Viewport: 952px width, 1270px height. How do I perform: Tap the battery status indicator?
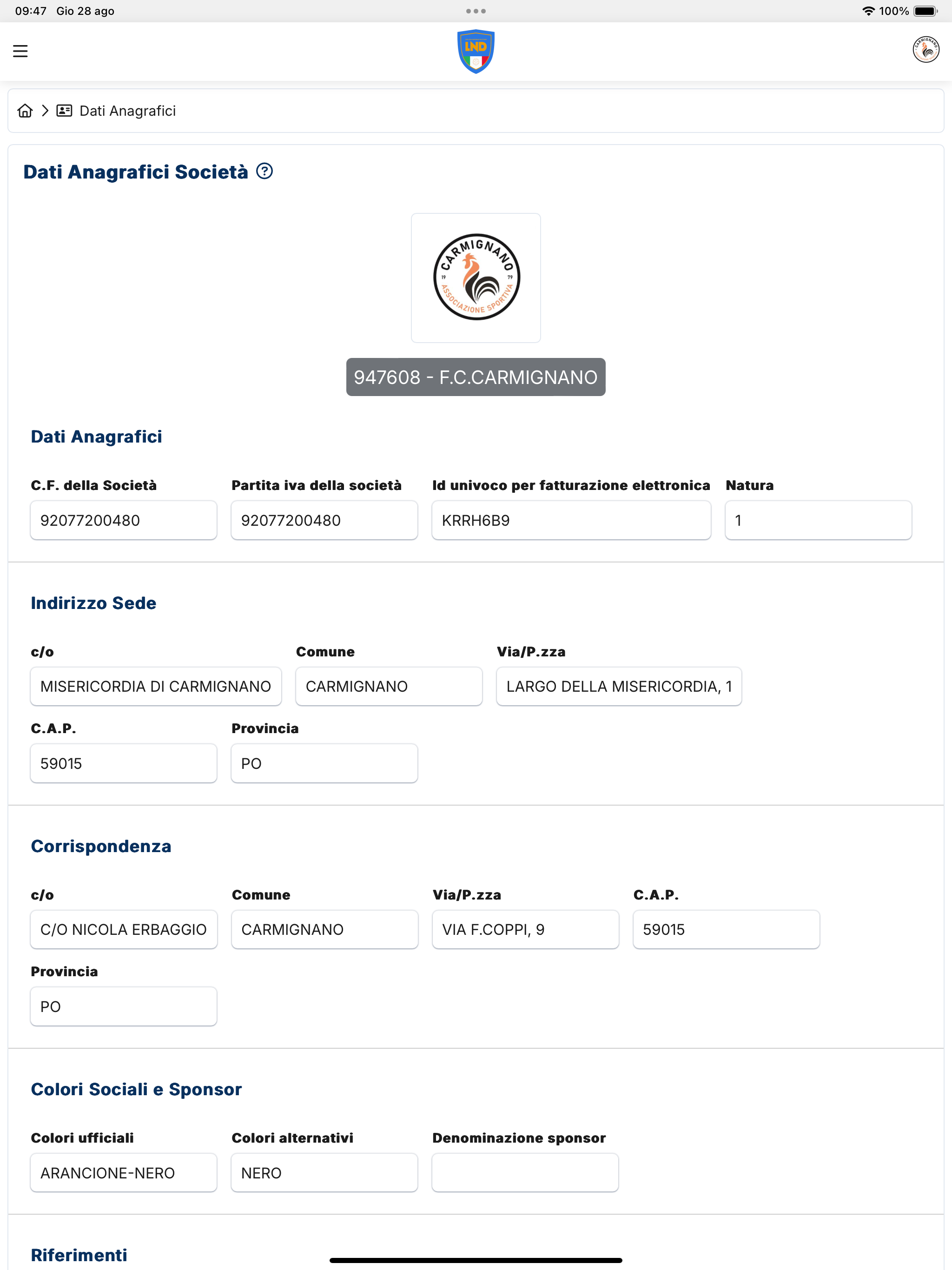[926, 11]
